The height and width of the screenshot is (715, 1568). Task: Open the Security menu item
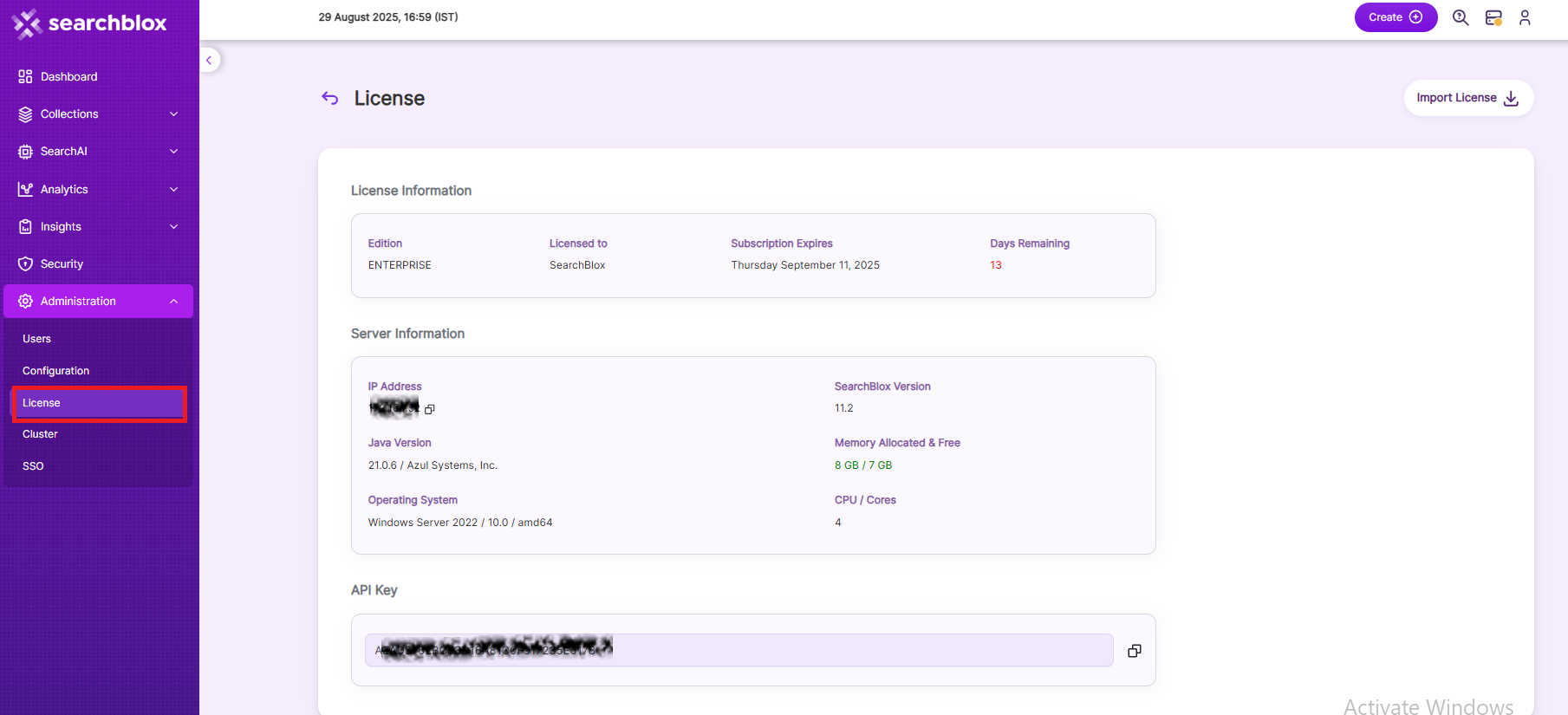(x=98, y=263)
